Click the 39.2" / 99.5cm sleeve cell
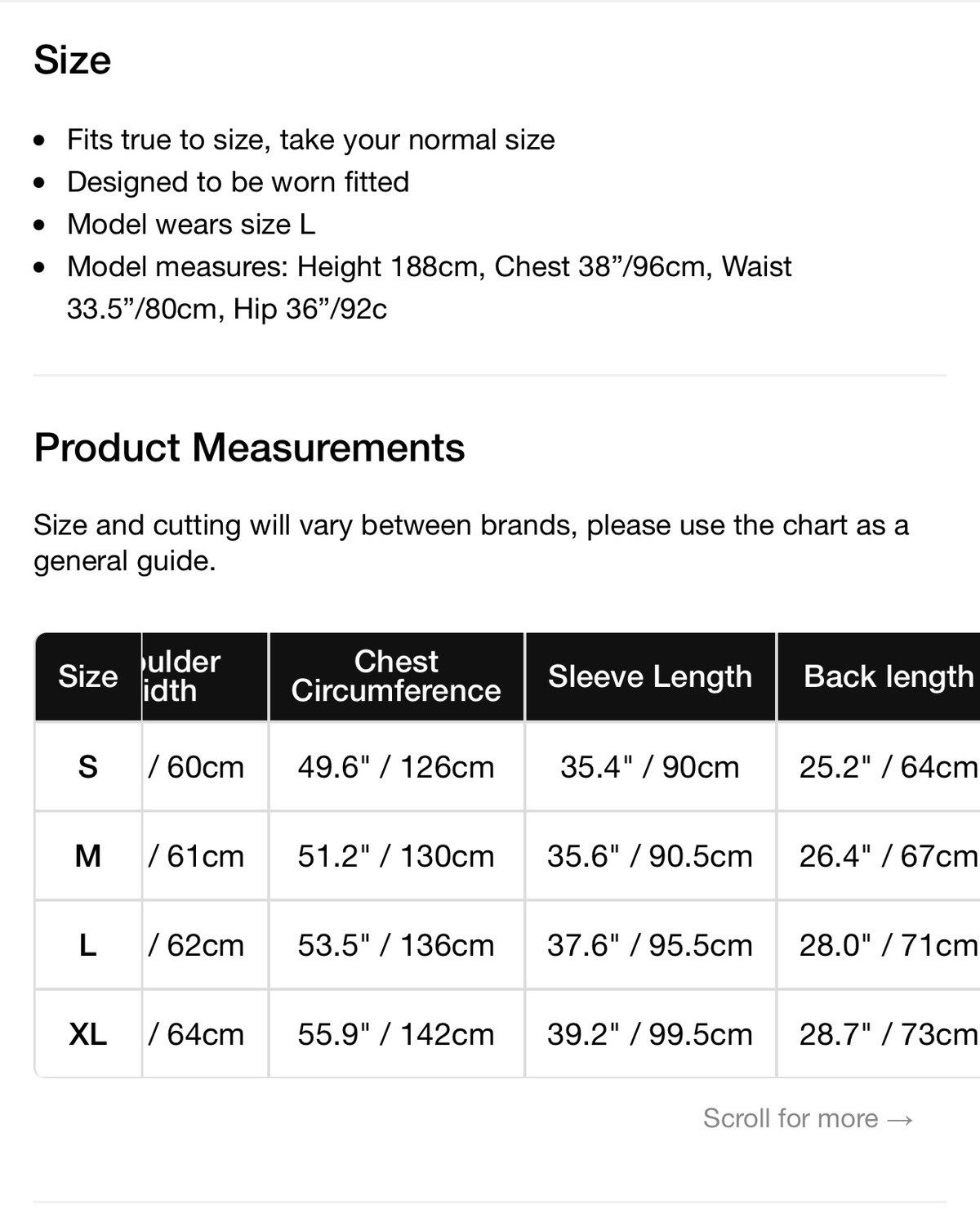Image resolution: width=980 pixels, height=1209 pixels. [650, 1034]
